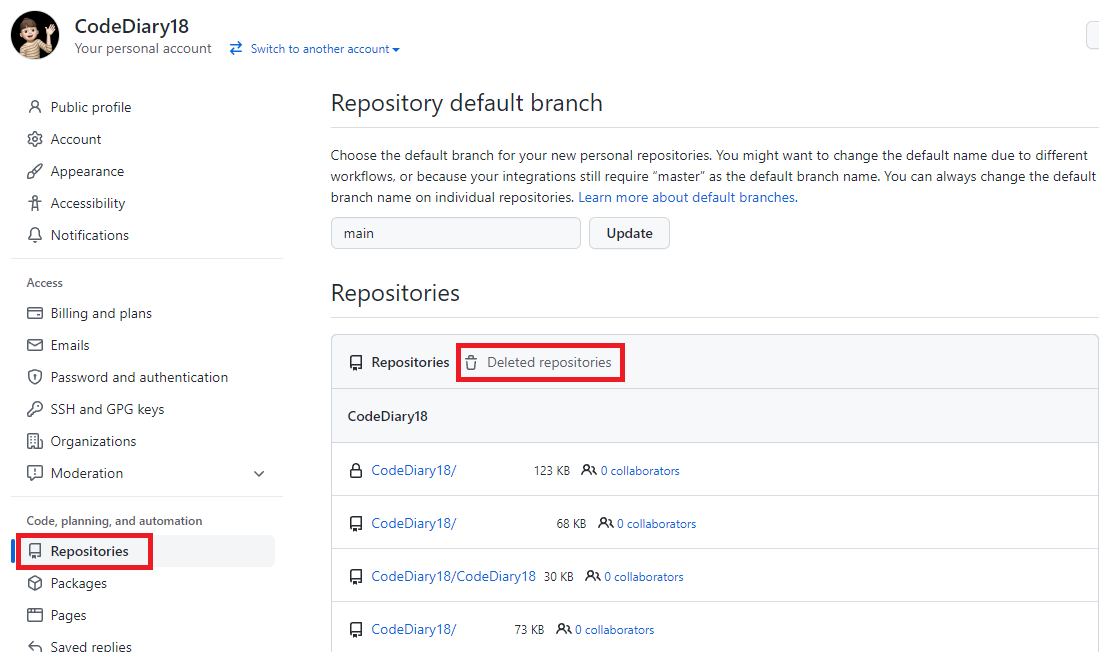Click the Notifications bell icon
Image resolution: width=1099 pixels, height=652 pixels.
tap(34, 236)
